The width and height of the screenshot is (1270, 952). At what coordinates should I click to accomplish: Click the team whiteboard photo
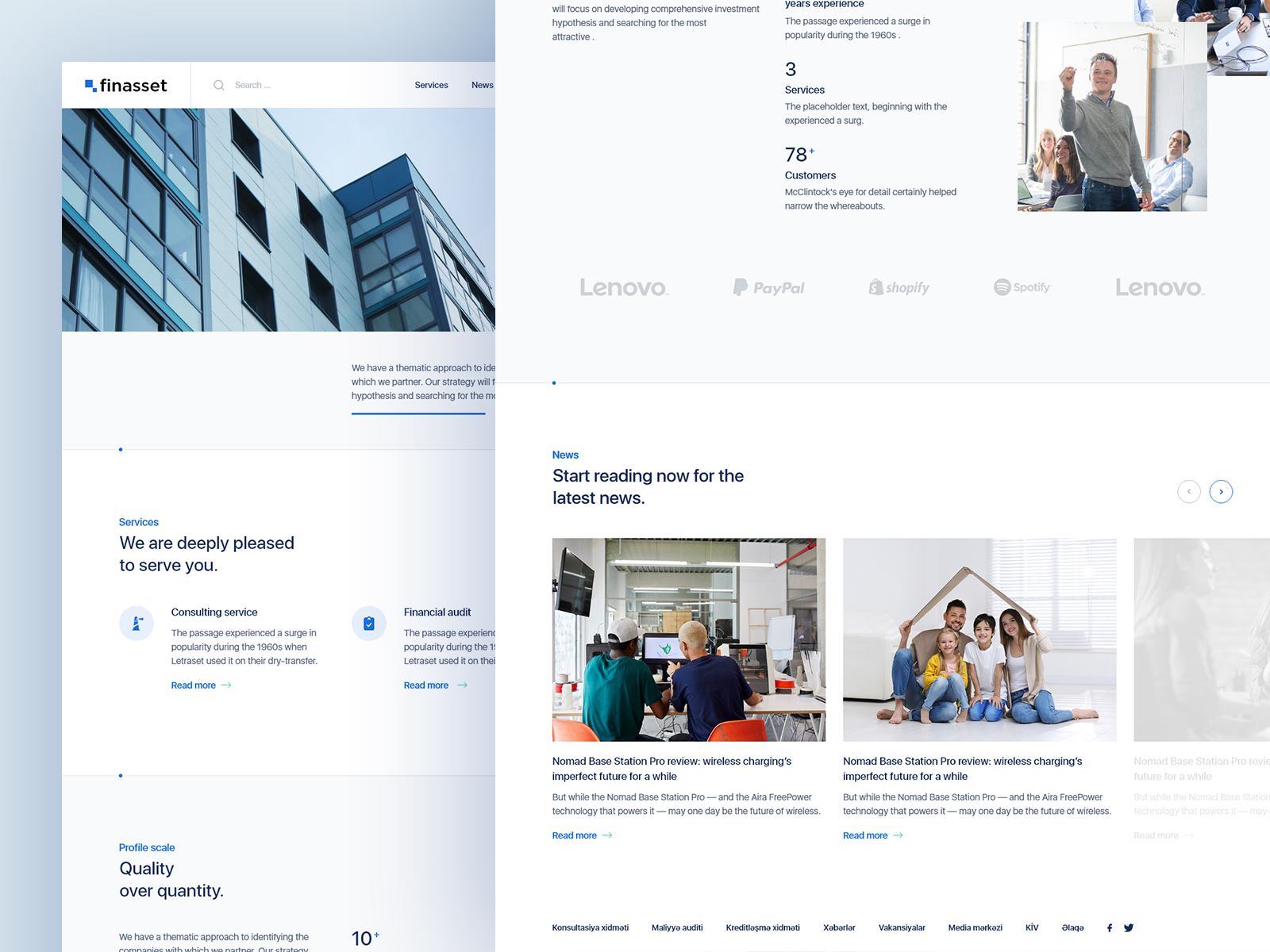(1112, 117)
